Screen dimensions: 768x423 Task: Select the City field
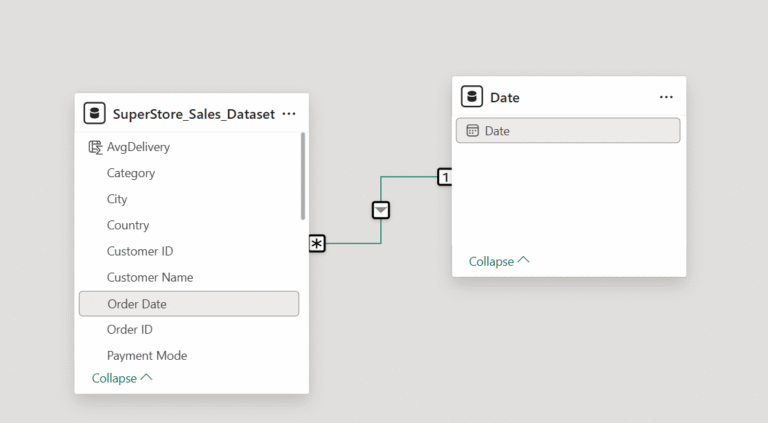click(189, 199)
